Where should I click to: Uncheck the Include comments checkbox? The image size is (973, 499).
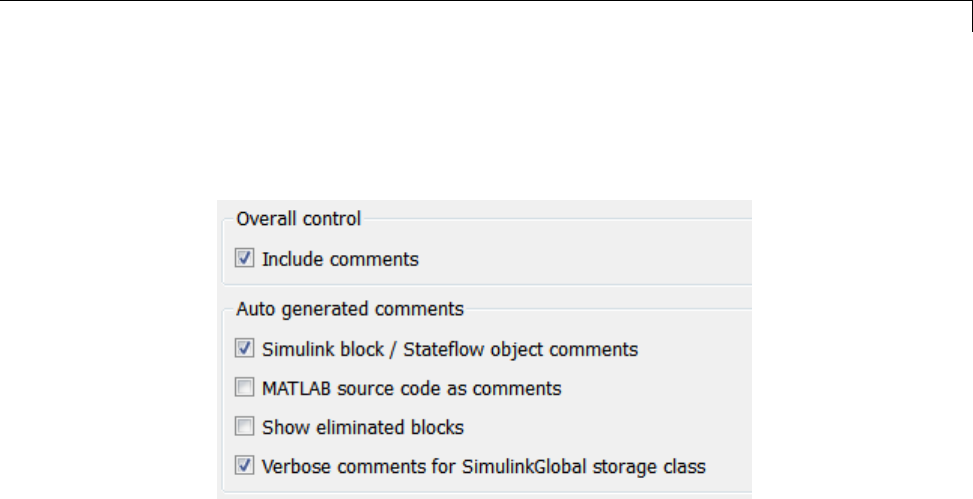[244, 259]
